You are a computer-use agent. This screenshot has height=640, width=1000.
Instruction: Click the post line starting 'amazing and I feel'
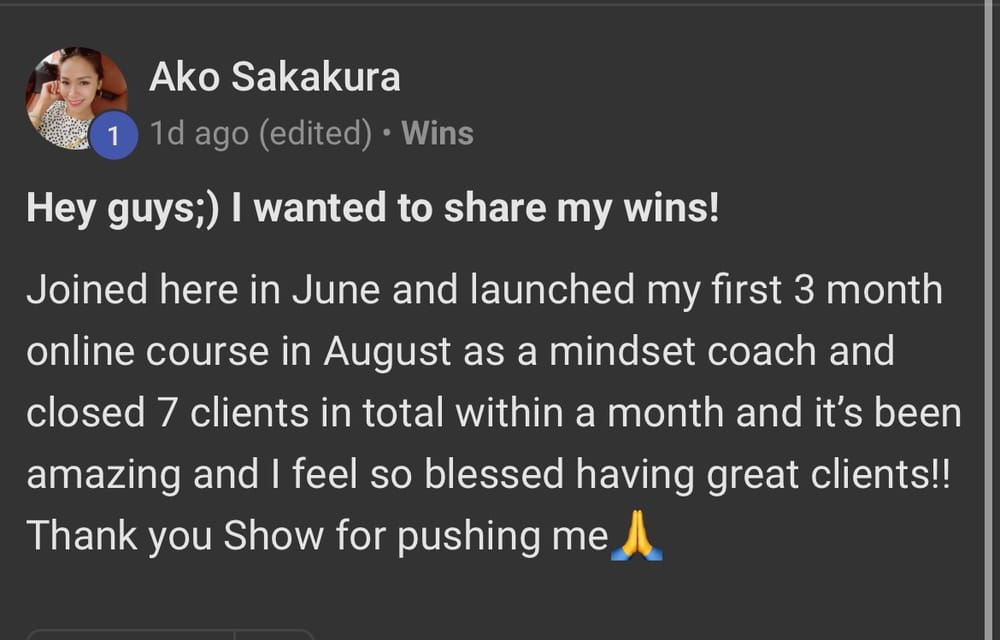click(x=489, y=476)
